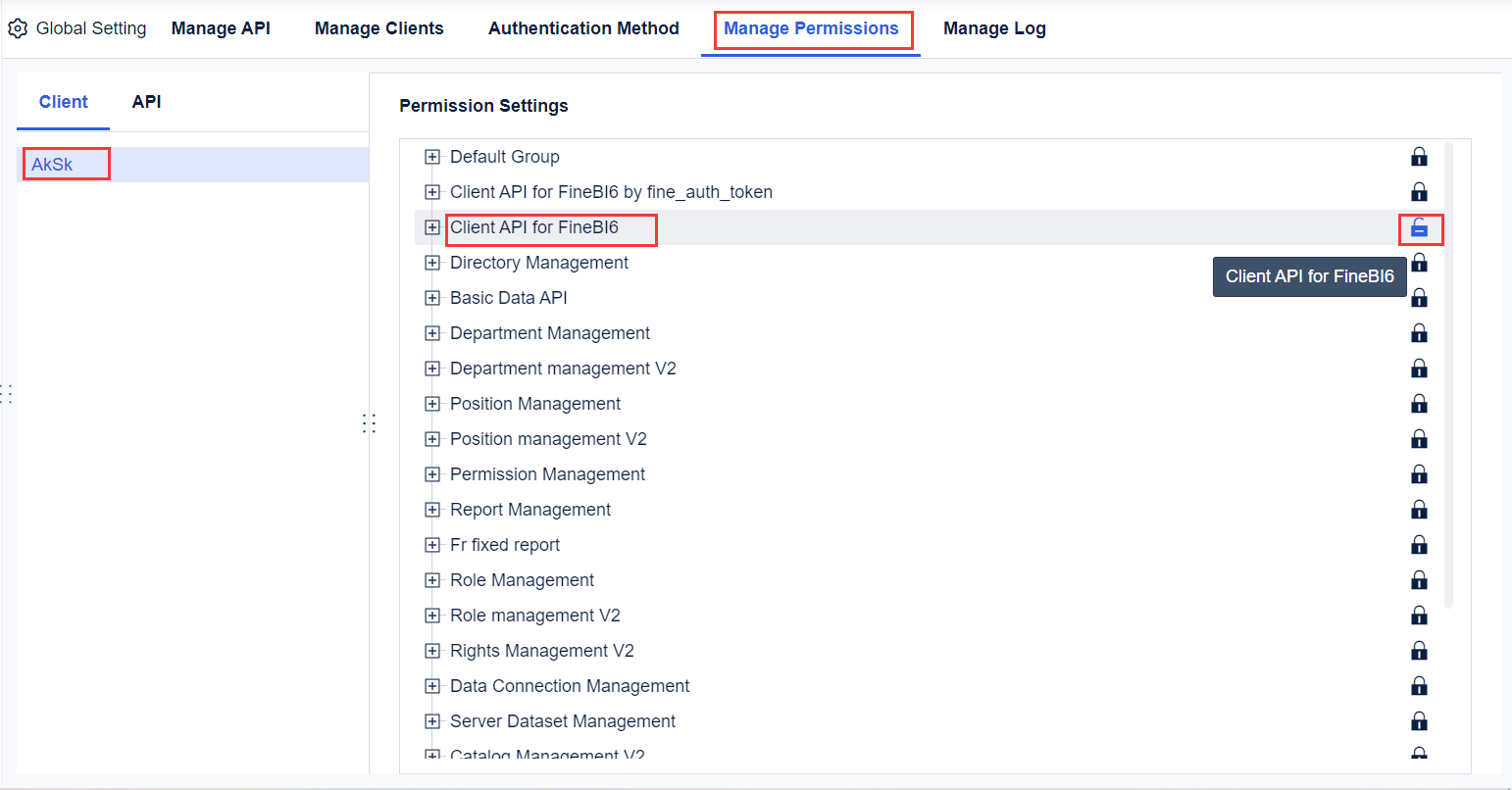
Task: Click the lock icon beside Server Dataset Management
Action: point(1420,721)
